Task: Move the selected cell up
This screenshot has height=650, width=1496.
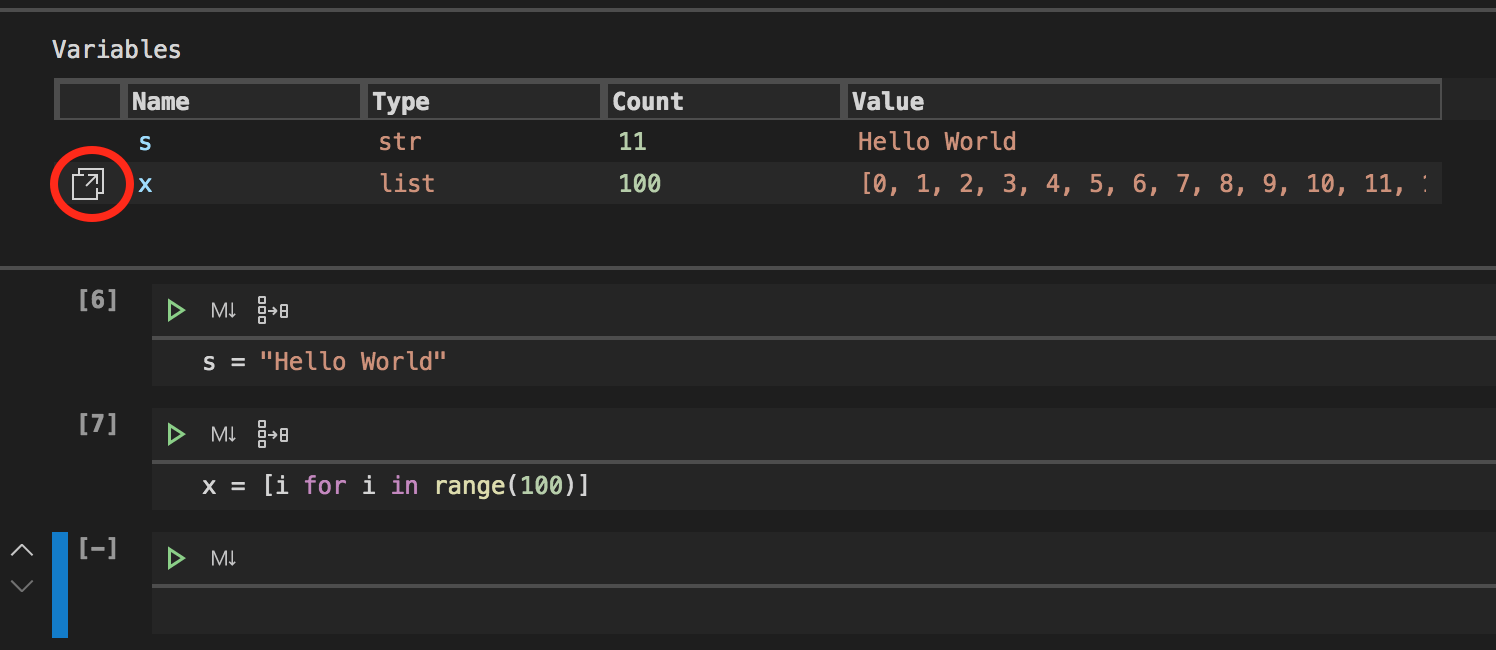Action: pos(22,550)
